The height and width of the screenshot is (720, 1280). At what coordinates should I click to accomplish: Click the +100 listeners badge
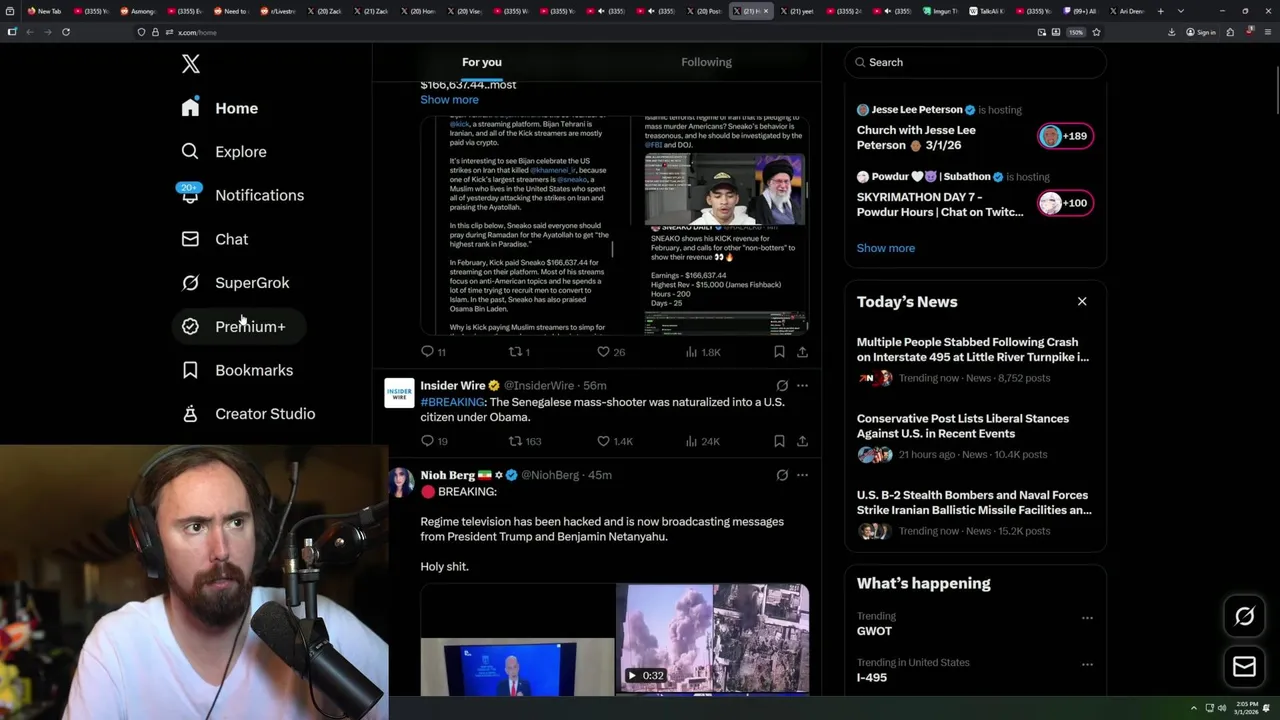(1066, 203)
